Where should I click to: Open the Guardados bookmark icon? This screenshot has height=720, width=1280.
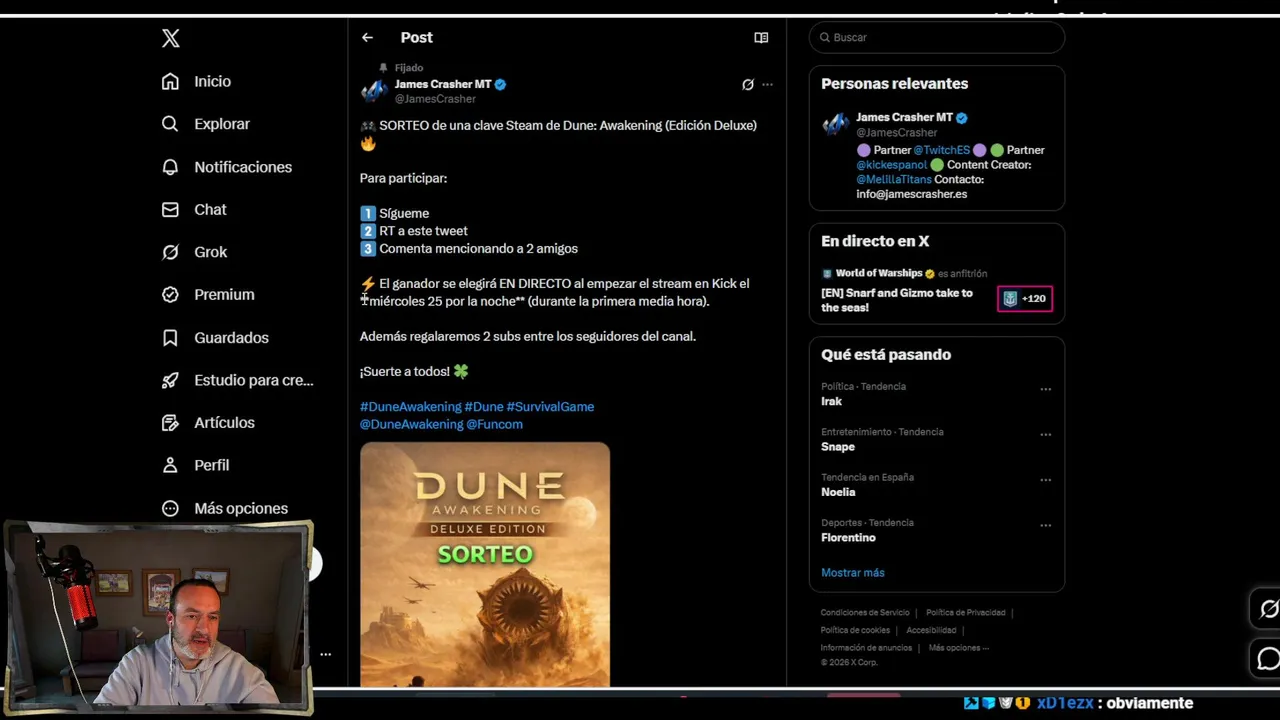pos(170,337)
